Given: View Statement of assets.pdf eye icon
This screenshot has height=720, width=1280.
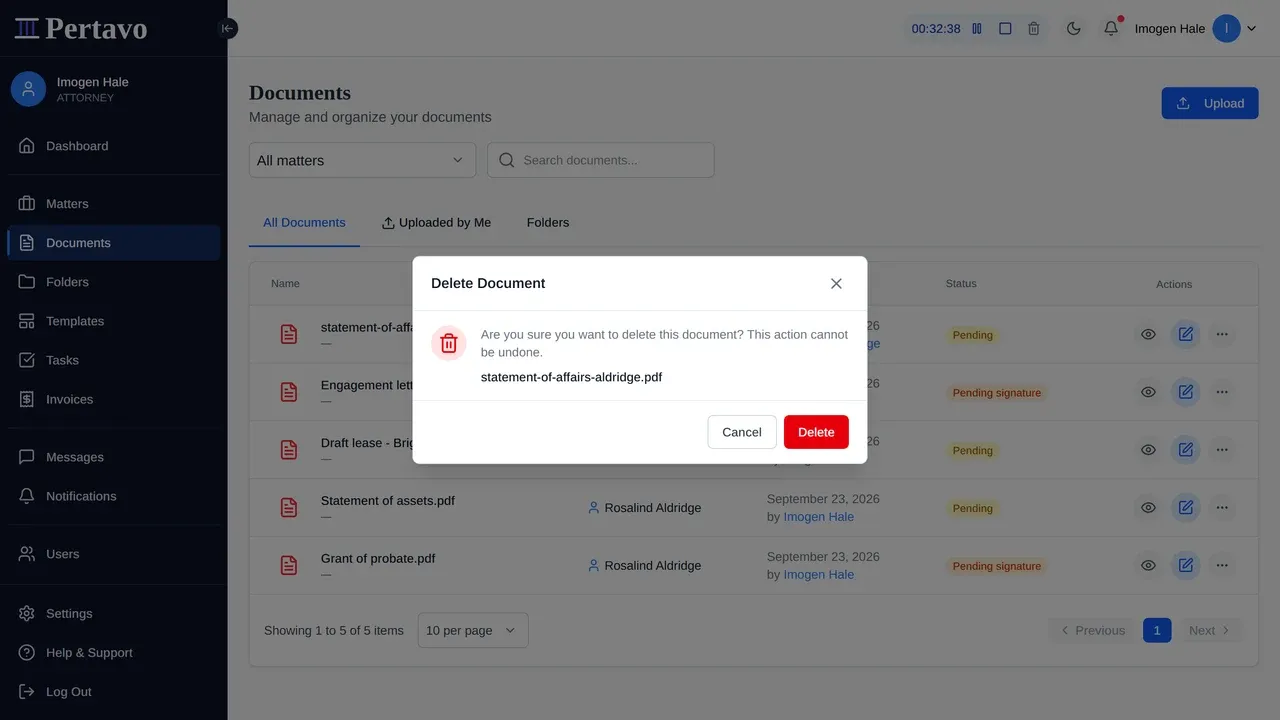Looking at the screenshot, I should pos(1148,508).
